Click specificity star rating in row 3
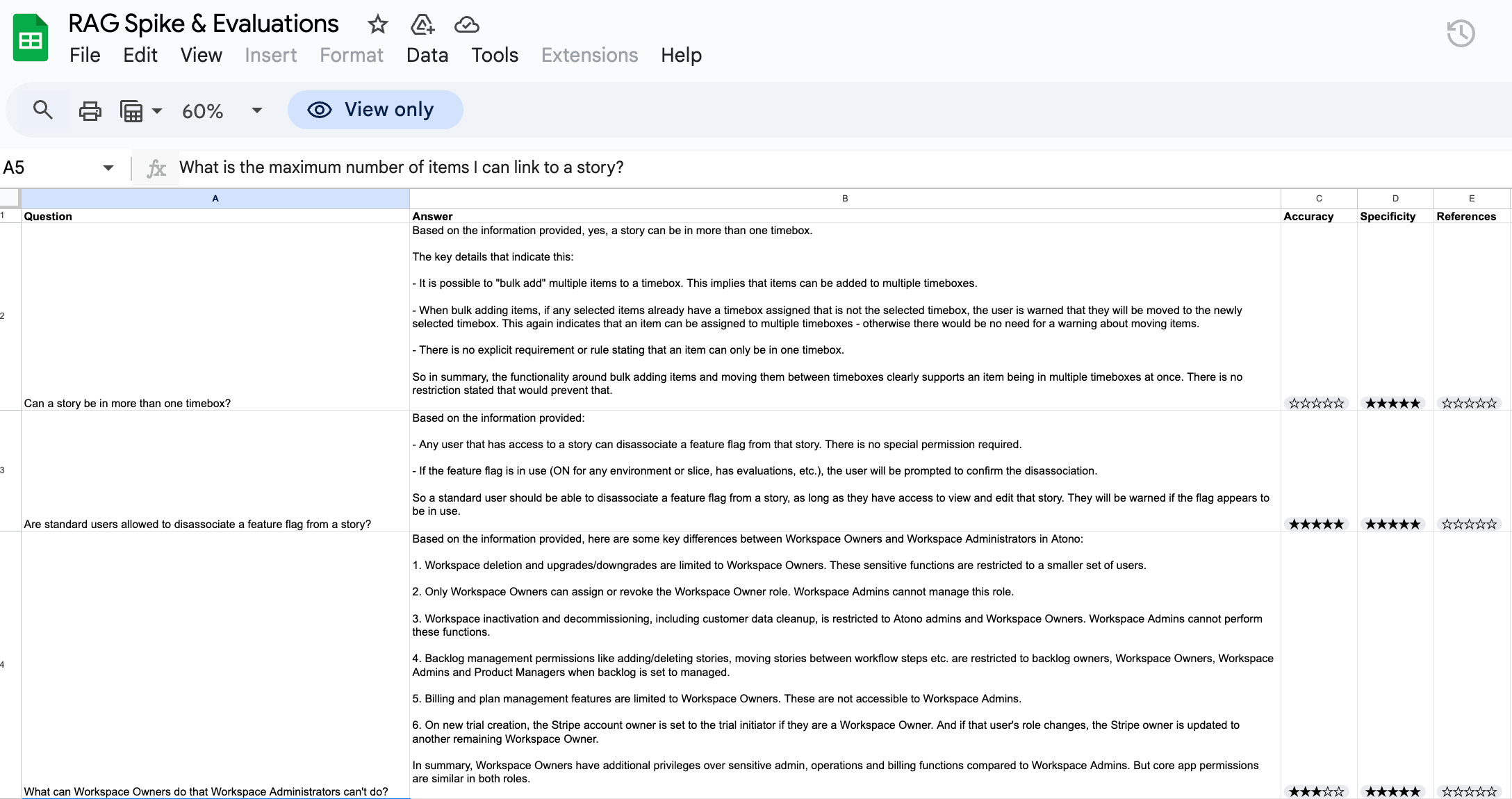1512x799 pixels. coord(1392,525)
